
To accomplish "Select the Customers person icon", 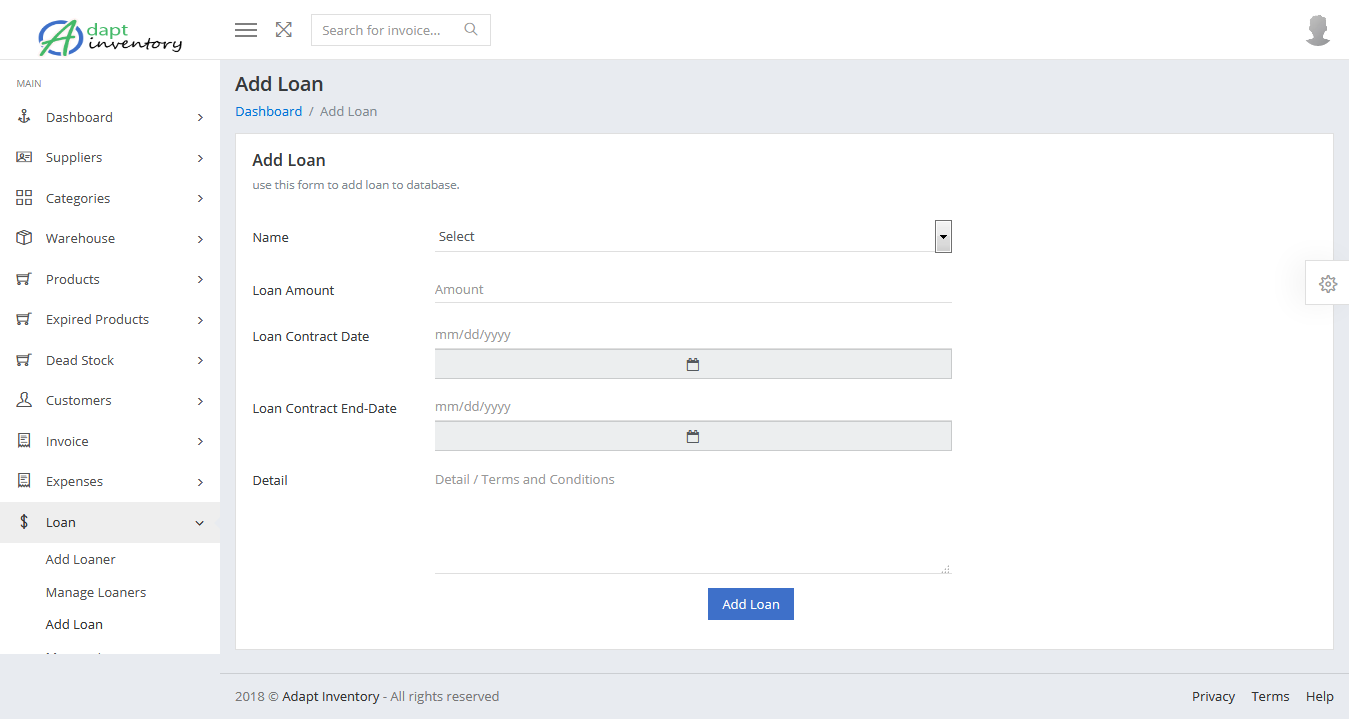I will point(23,400).
